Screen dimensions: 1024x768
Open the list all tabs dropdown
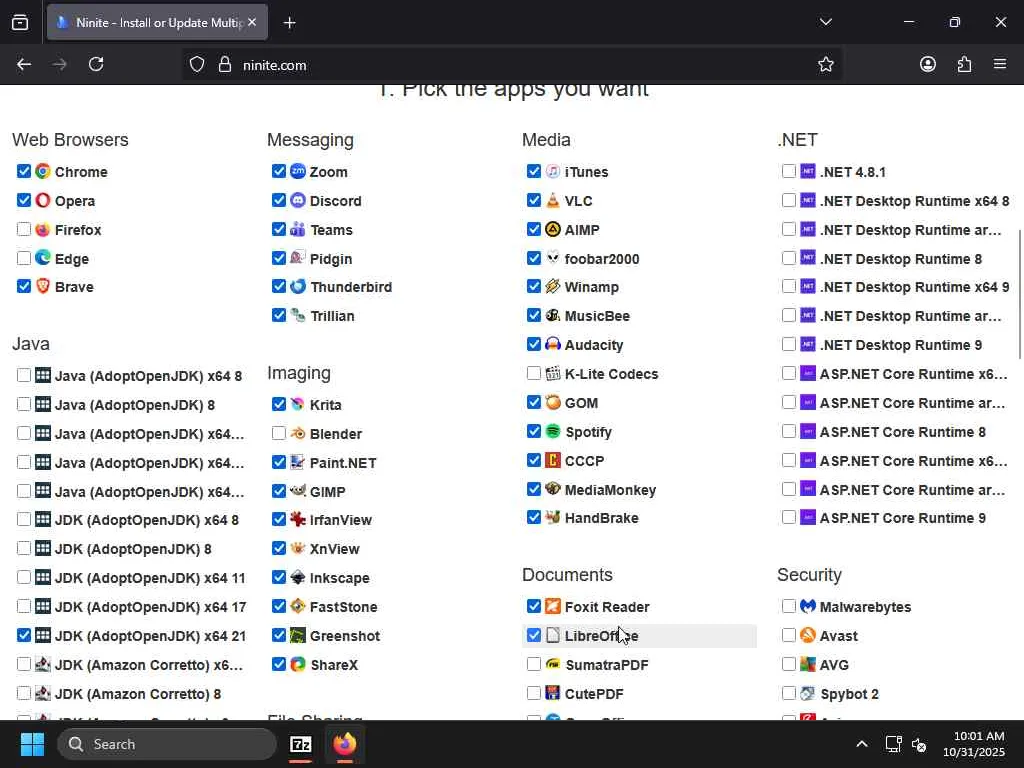coord(825,22)
